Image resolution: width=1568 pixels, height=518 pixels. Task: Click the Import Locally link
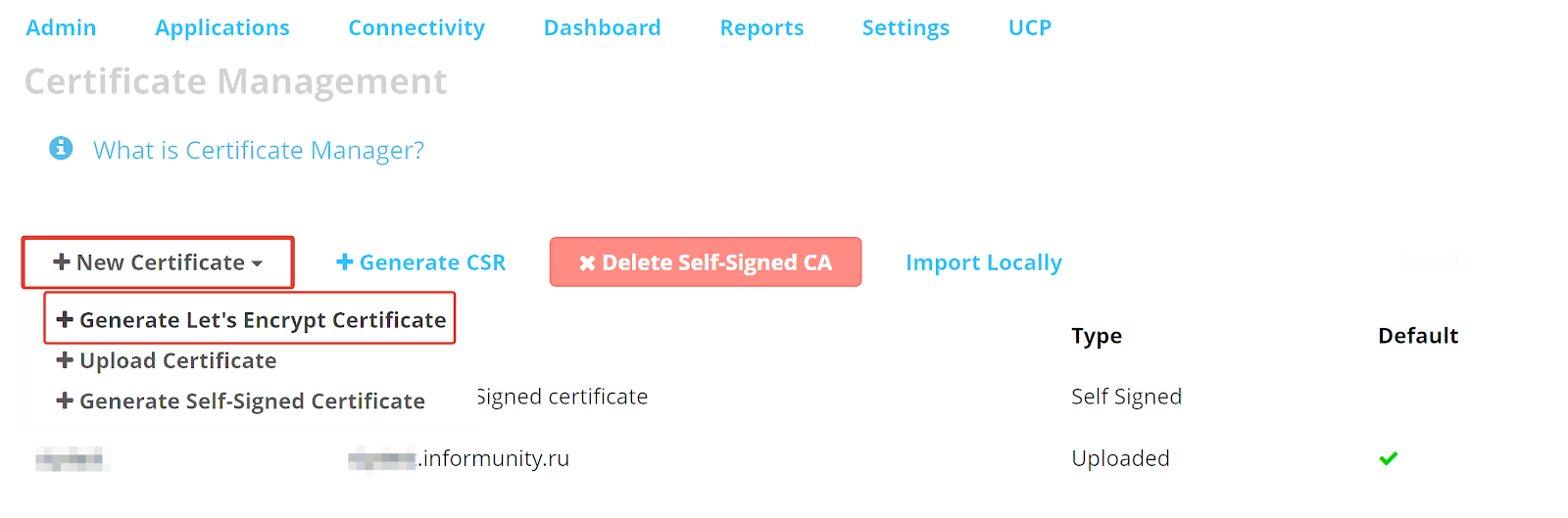[x=984, y=262]
